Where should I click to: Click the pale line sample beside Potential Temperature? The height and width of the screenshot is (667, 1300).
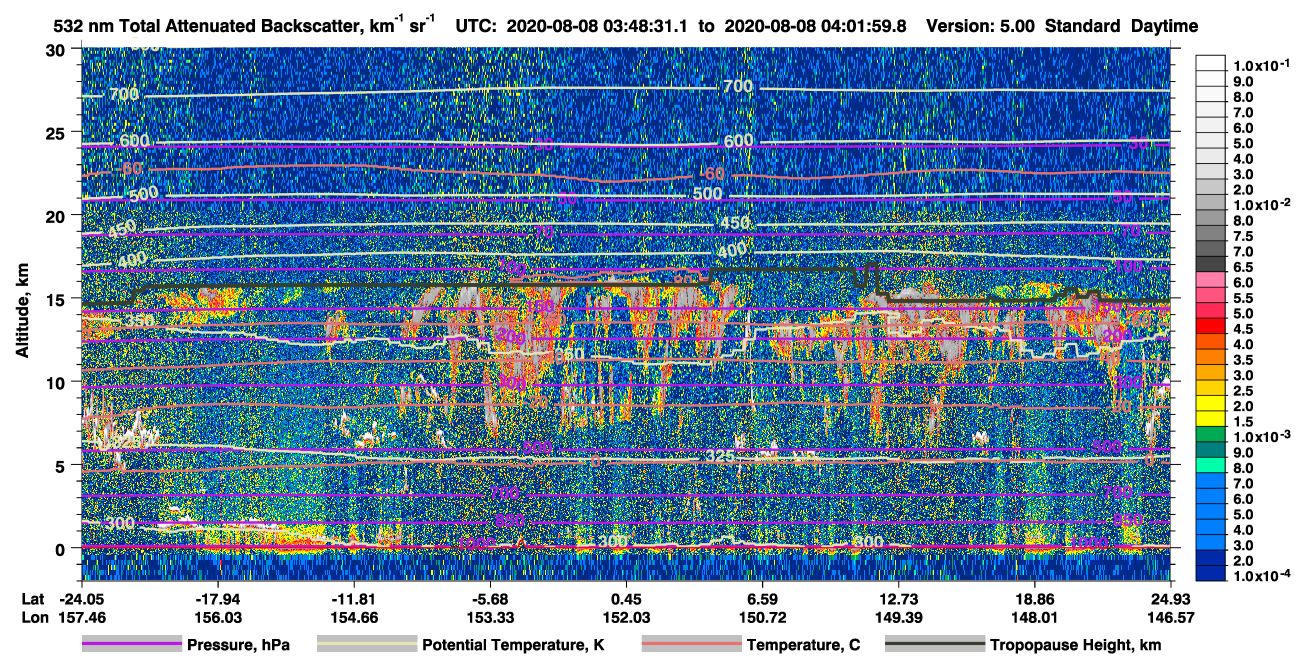pos(366,645)
